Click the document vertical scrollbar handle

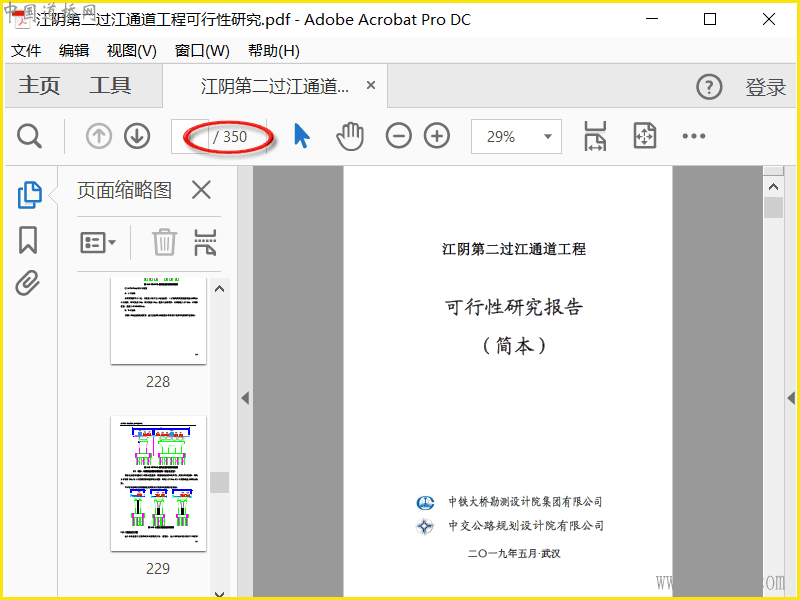773,208
